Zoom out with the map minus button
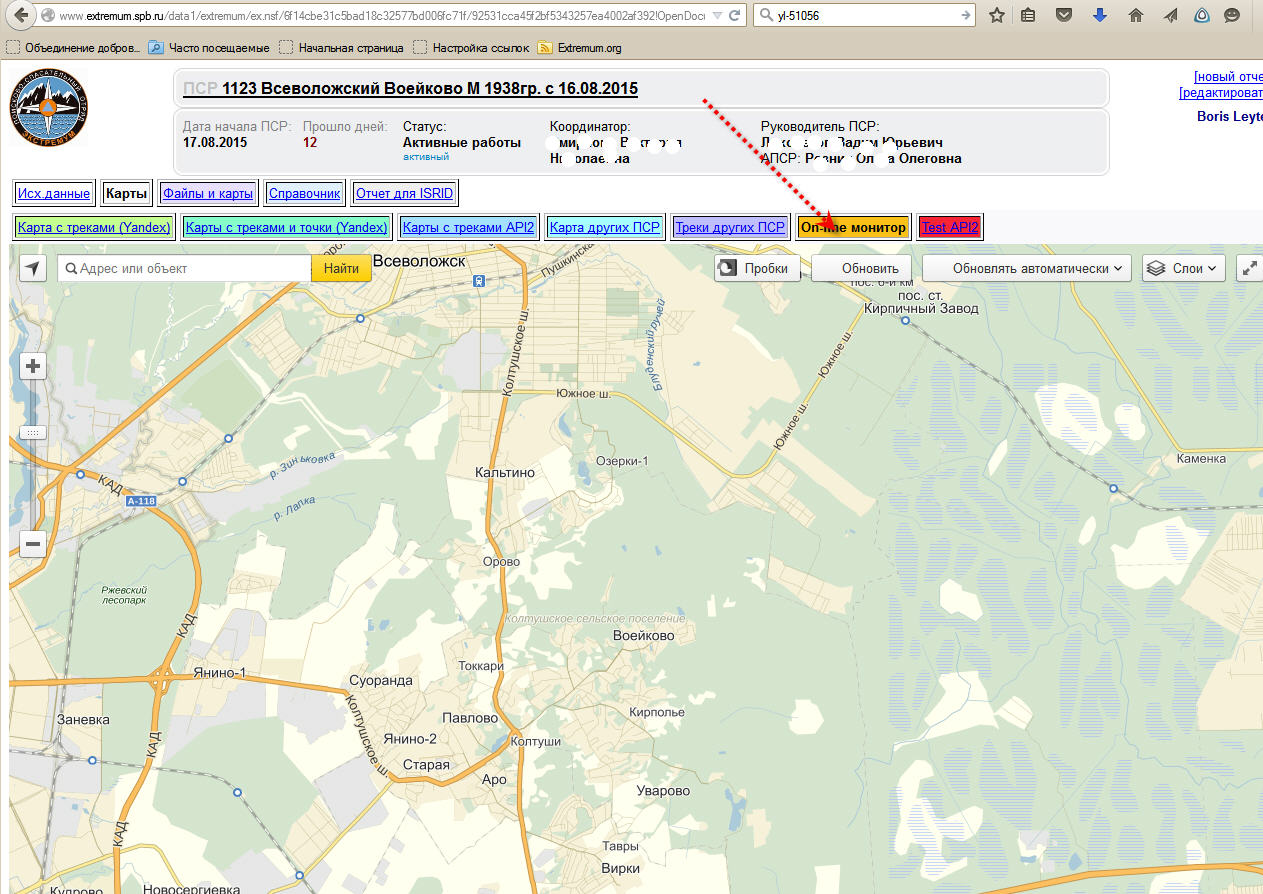 pos(33,544)
